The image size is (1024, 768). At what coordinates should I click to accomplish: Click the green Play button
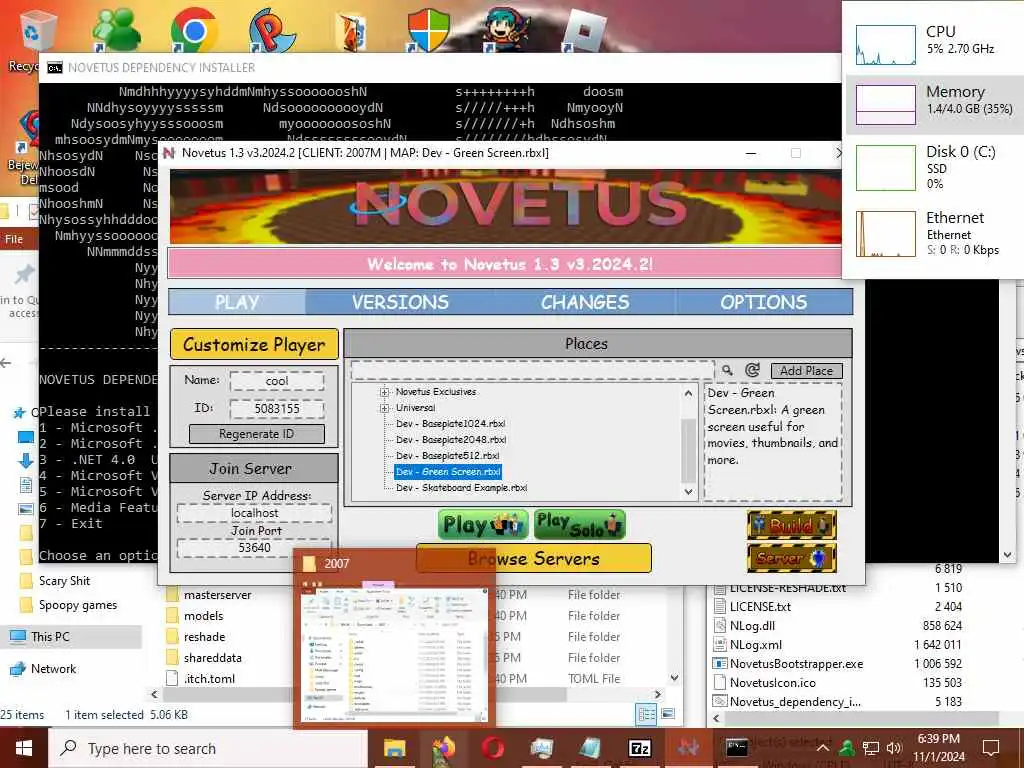(x=483, y=525)
